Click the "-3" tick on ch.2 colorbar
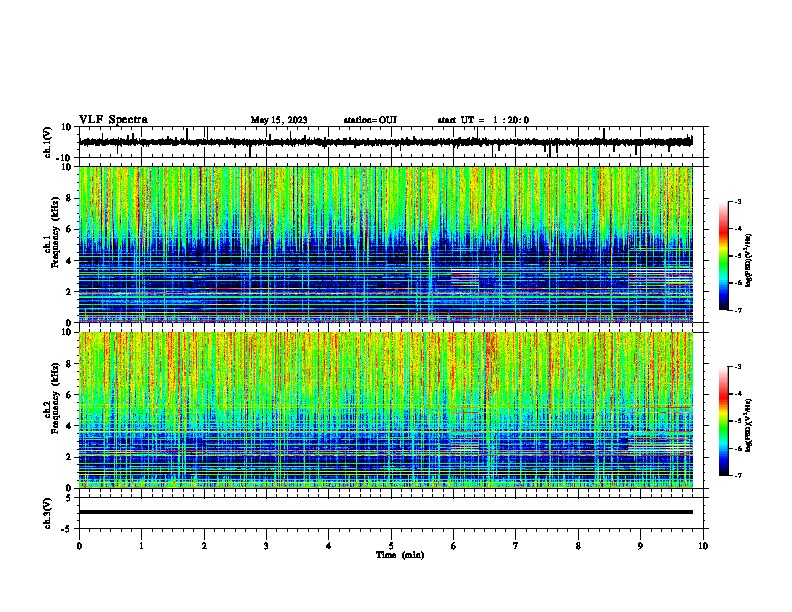This screenshot has height=612, width=792. [x=738, y=367]
